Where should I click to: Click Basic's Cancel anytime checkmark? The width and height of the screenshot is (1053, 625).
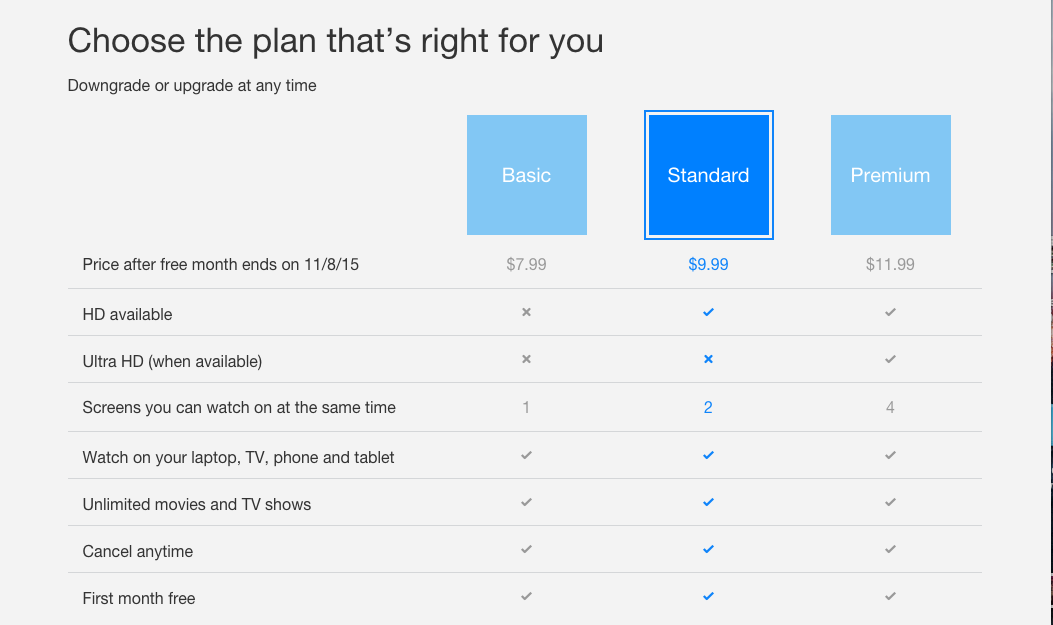(x=526, y=549)
